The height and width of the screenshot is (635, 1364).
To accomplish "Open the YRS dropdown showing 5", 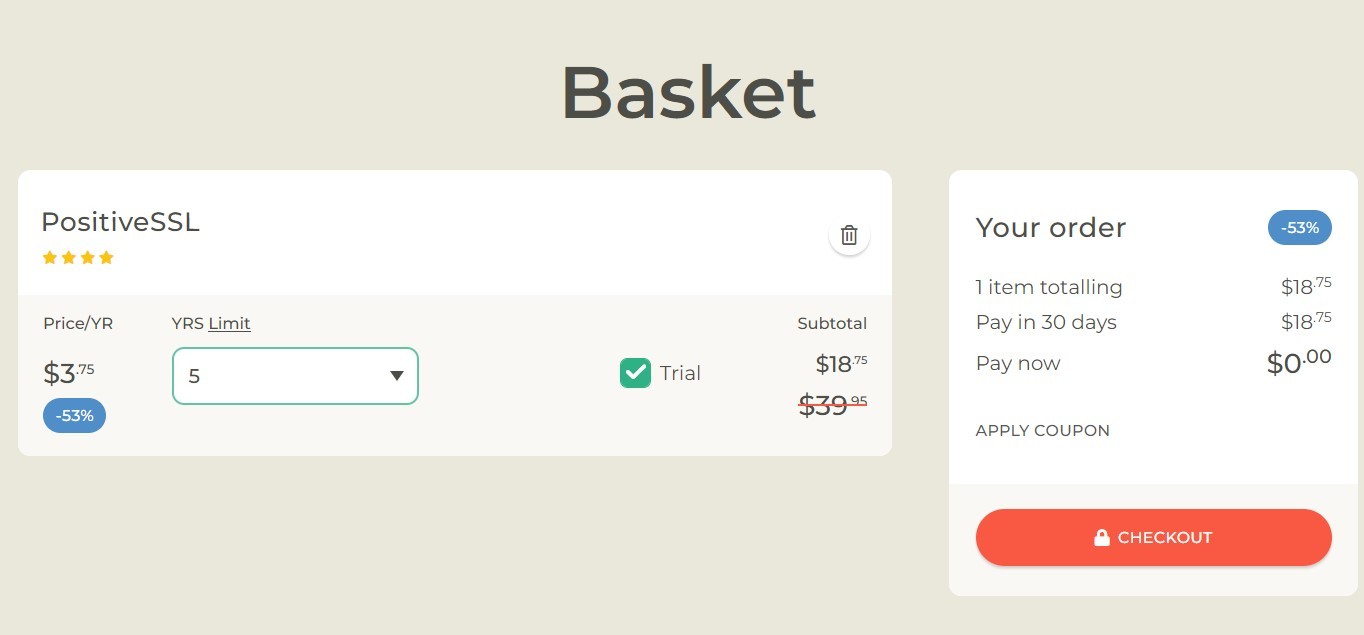I will point(295,376).
